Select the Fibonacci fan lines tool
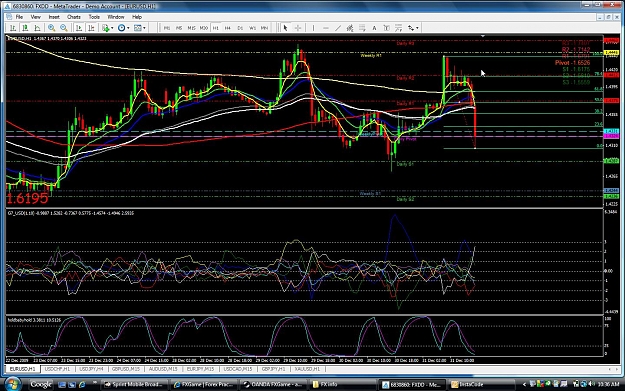 click(x=399, y=28)
